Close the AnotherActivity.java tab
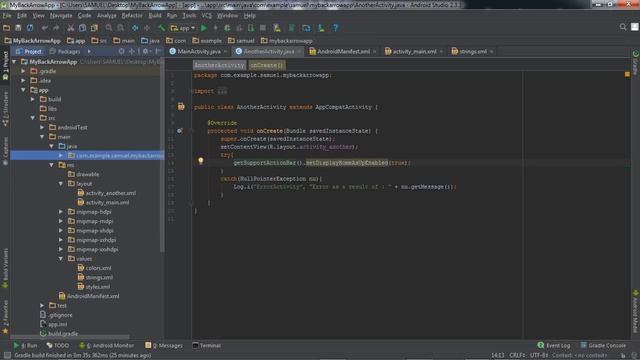This screenshot has height=360, width=640. click(299, 52)
